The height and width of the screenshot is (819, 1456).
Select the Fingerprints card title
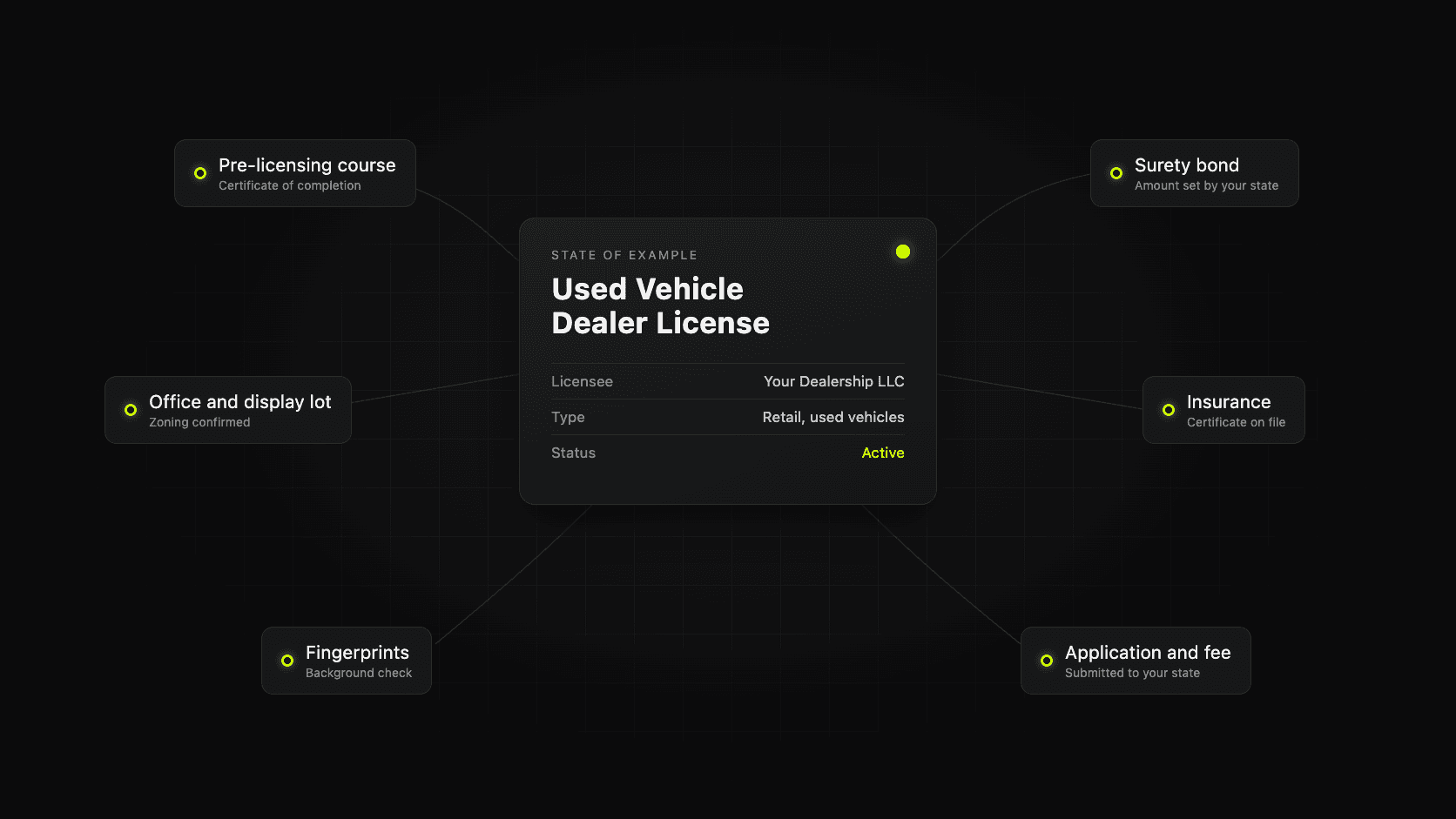tap(357, 653)
